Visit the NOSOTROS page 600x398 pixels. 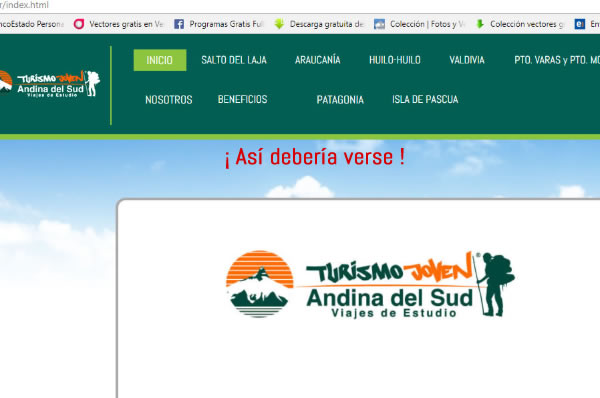pos(169,100)
